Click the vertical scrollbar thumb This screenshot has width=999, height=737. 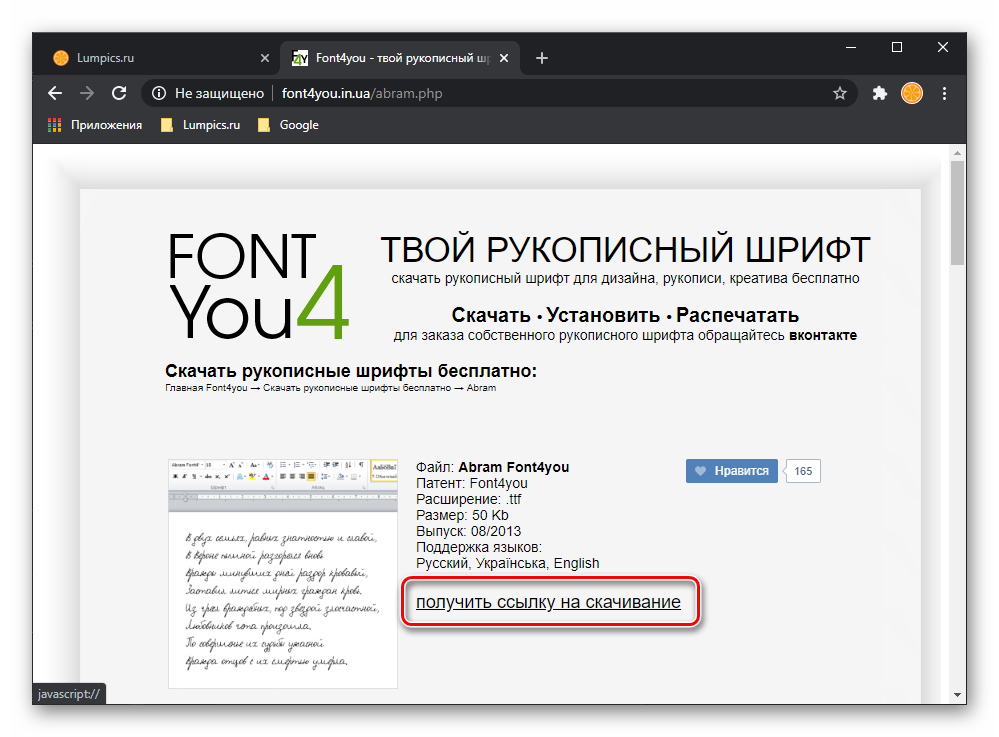tap(957, 213)
